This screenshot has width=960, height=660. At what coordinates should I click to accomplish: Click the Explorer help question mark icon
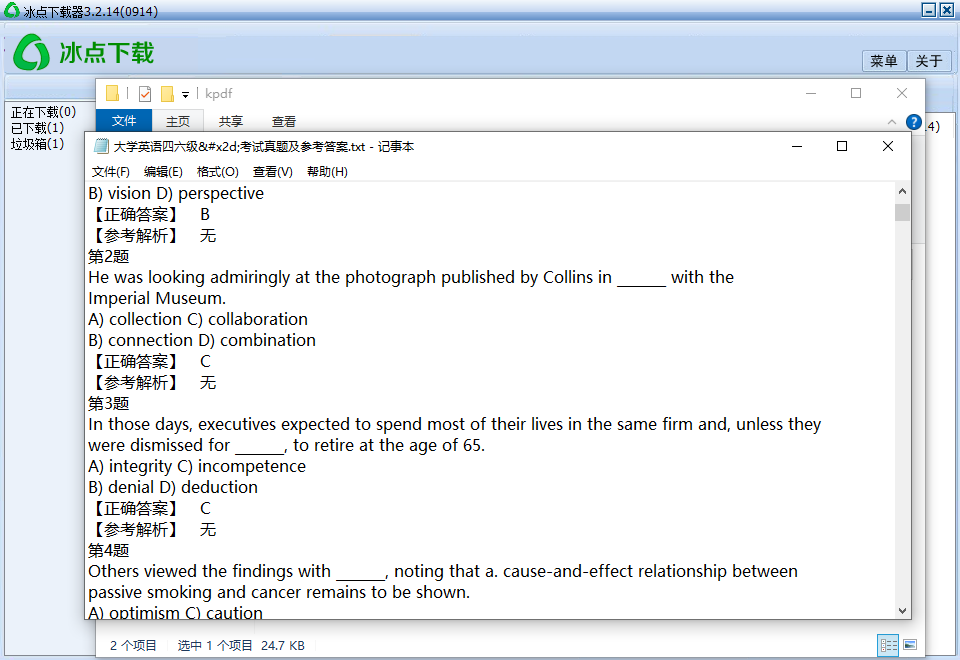click(x=913, y=122)
